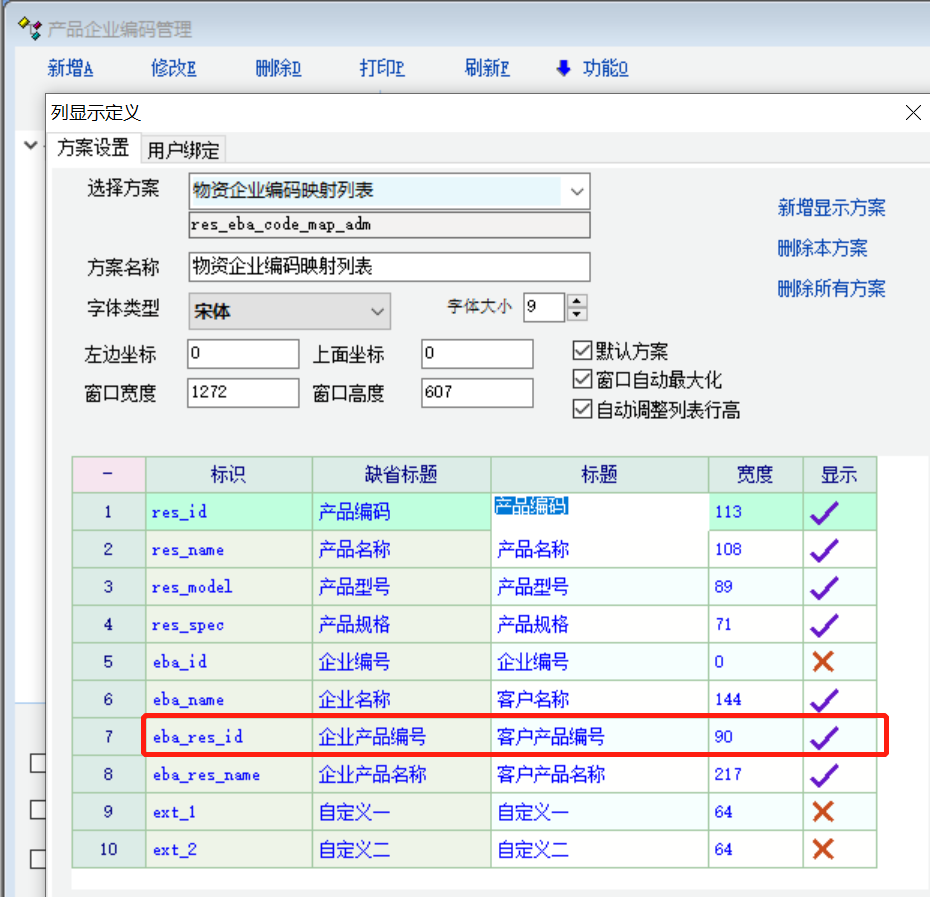The height and width of the screenshot is (897, 930).
Task: Click red X display icon for ext_1 row
Action: (x=824, y=812)
